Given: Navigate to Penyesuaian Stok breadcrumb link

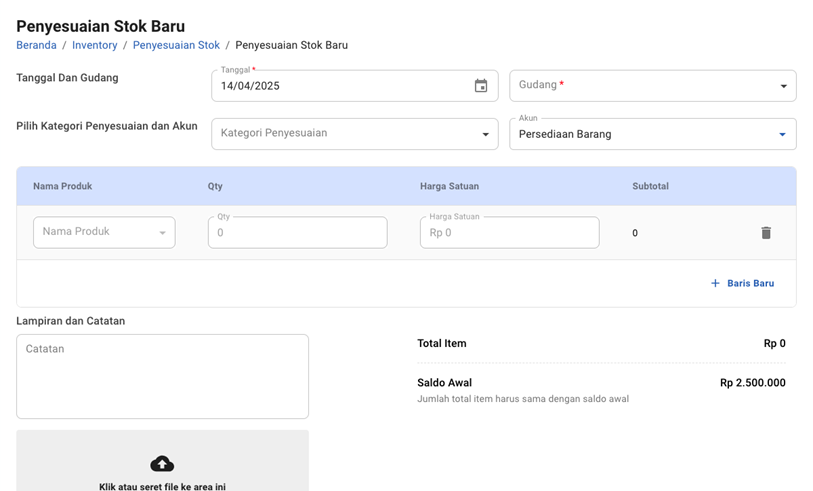Looking at the screenshot, I should coord(176,45).
